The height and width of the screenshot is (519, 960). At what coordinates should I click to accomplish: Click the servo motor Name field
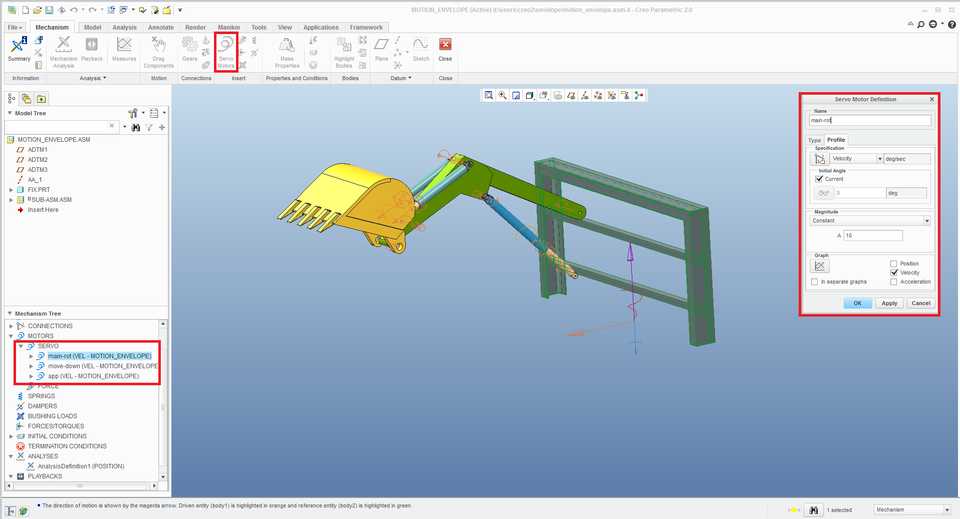870,121
